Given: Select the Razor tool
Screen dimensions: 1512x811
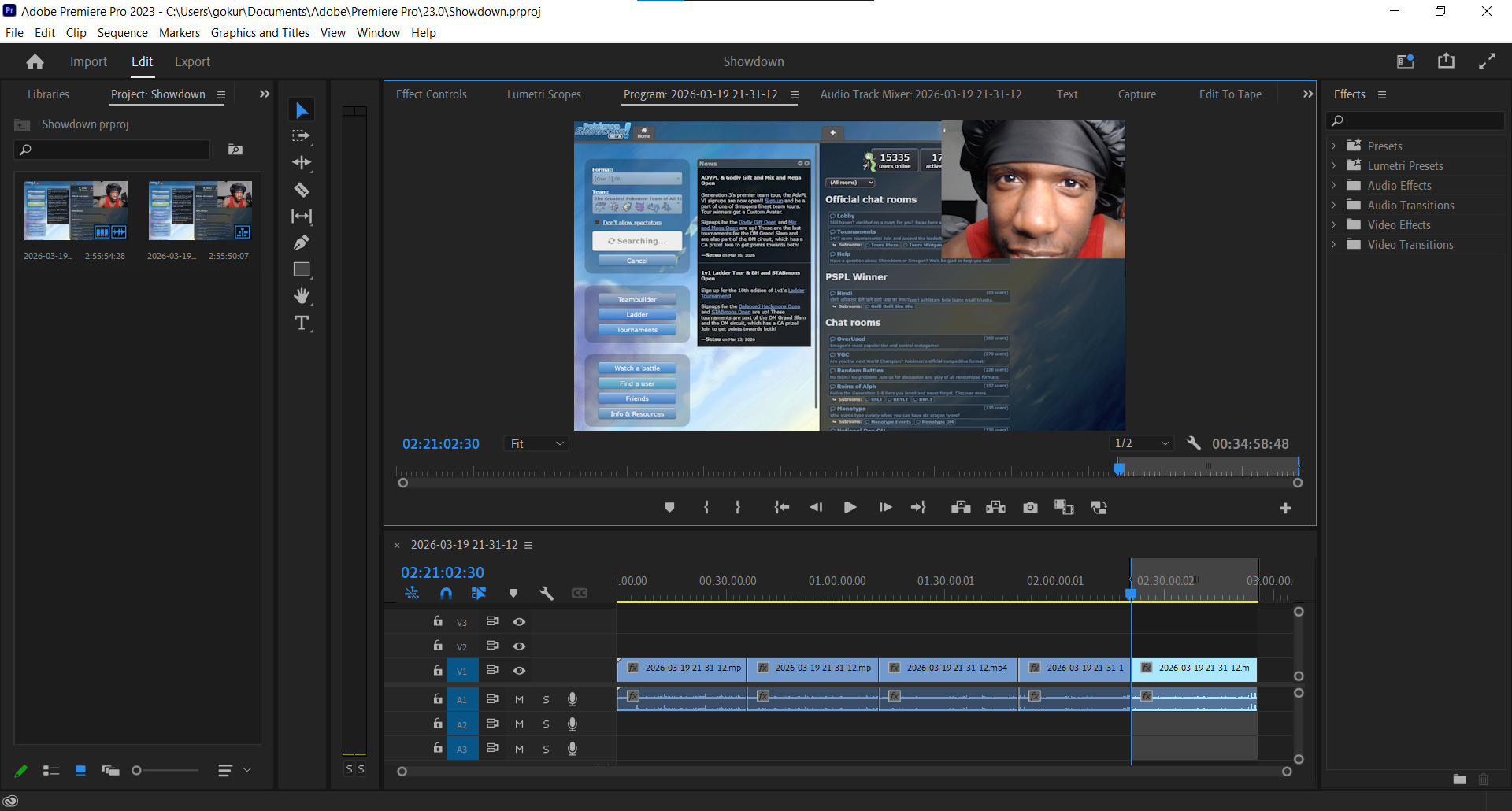Looking at the screenshot, I should pos(302,190).
